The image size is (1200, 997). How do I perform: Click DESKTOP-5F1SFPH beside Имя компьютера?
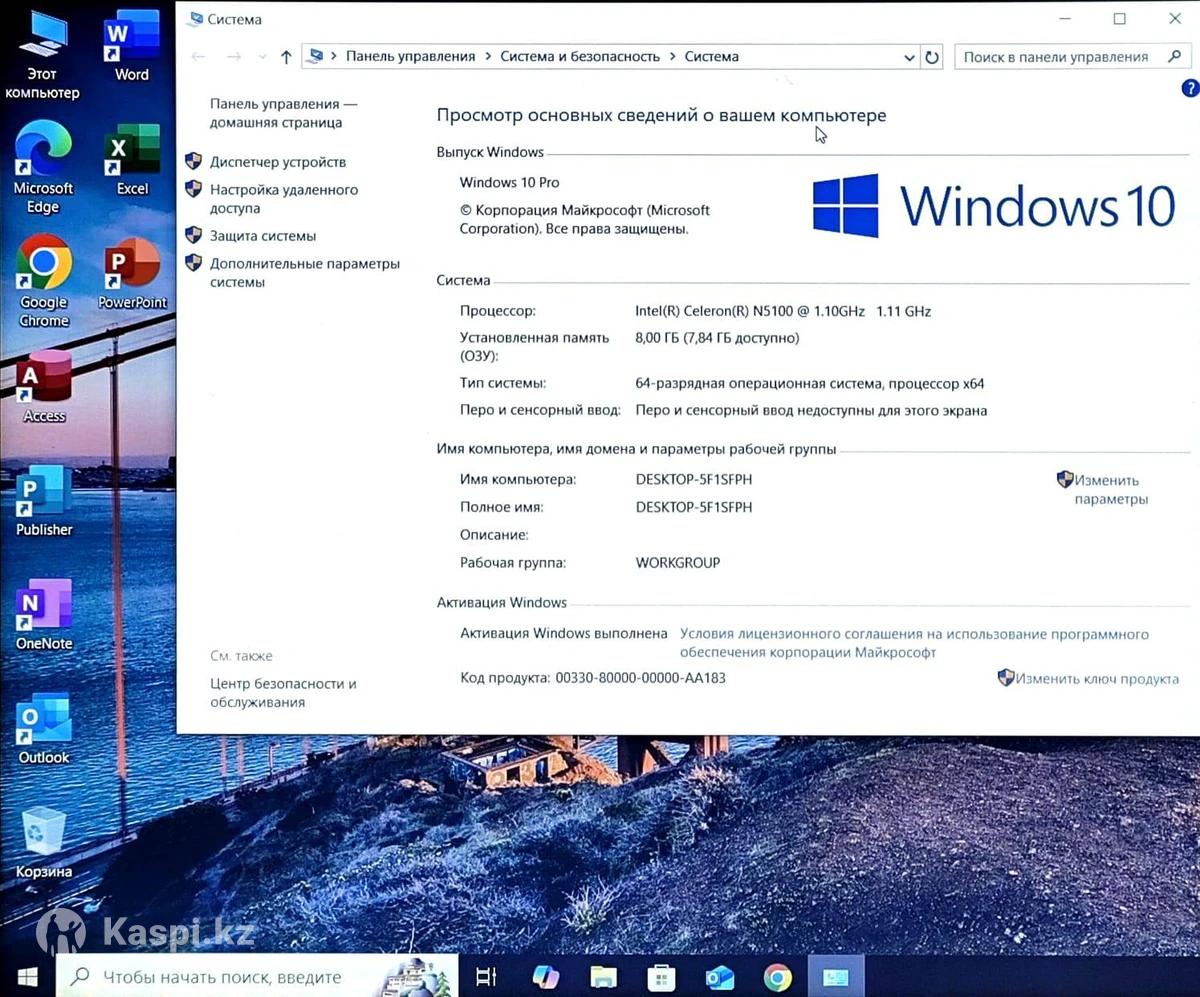coord(694,480)
